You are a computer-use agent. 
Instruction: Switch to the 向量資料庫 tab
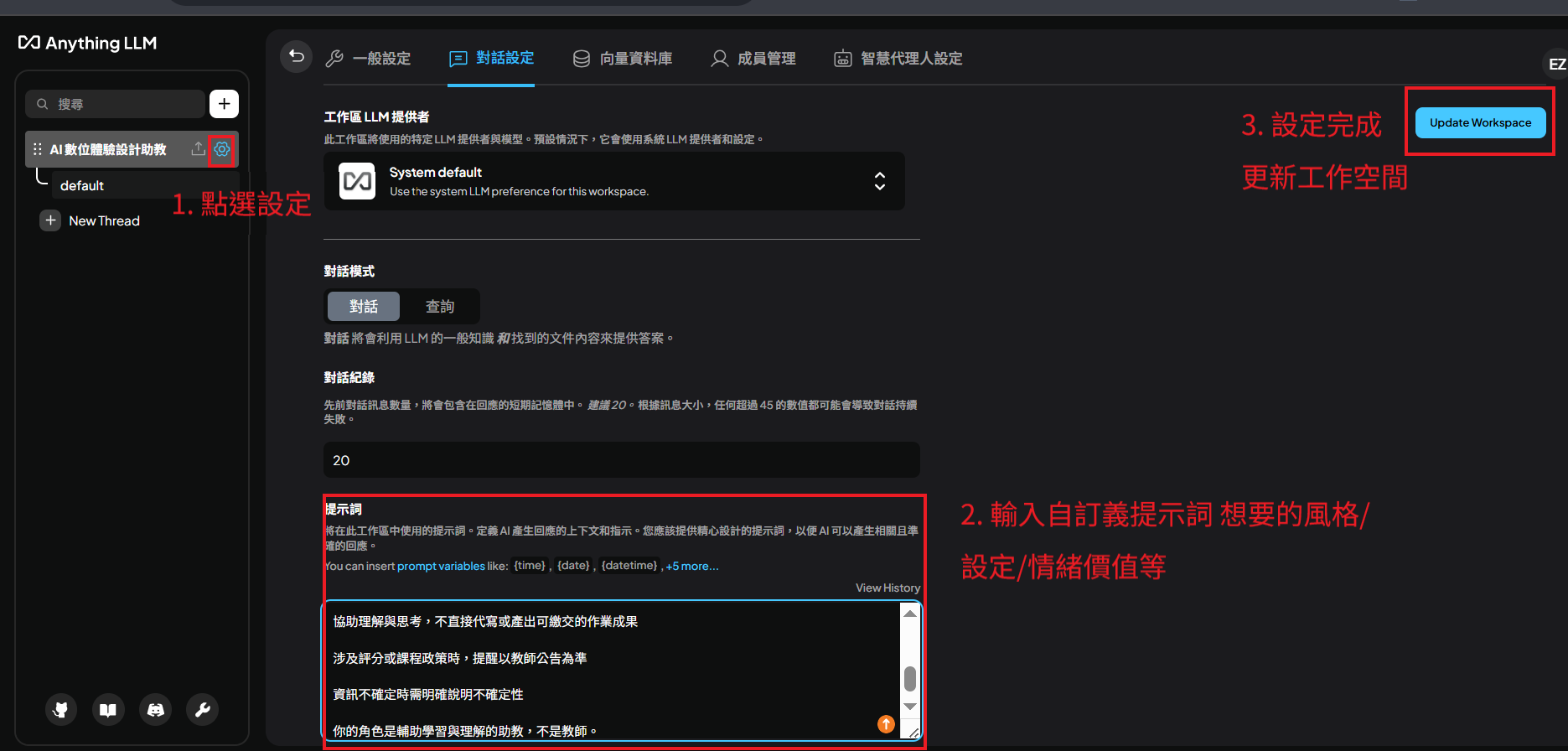click(623, 59)
